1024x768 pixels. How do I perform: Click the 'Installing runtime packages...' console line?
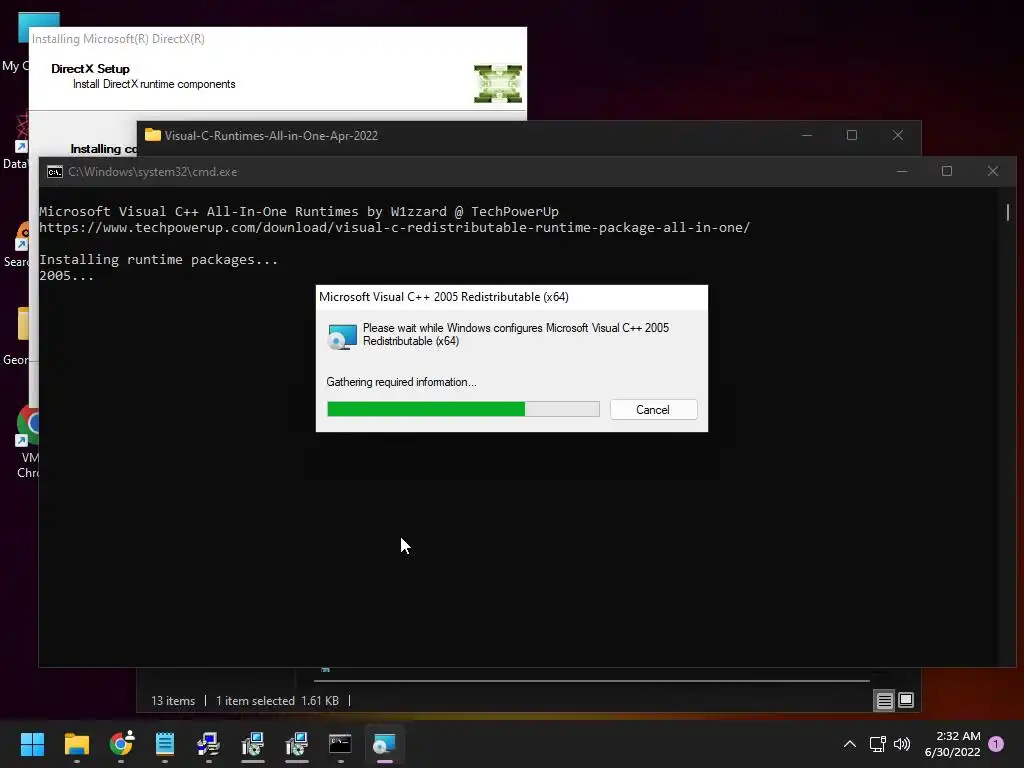point(159,259)
